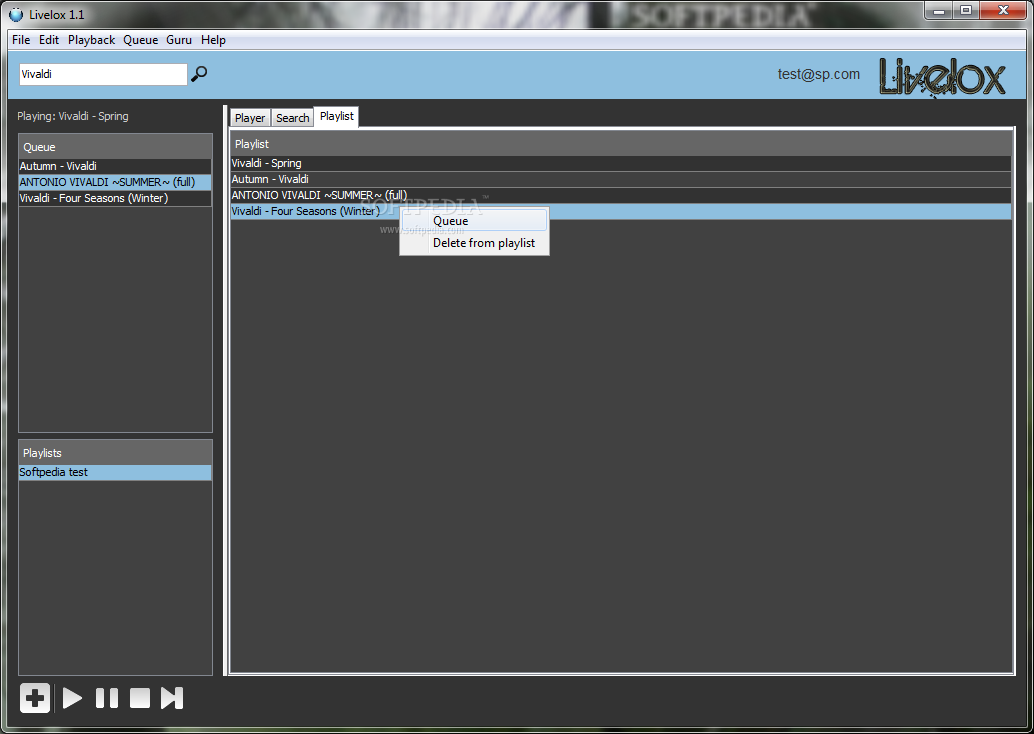Switch to the Player tab
The height and width of the screenshot is (734, 1034).
tap(250, 117)
